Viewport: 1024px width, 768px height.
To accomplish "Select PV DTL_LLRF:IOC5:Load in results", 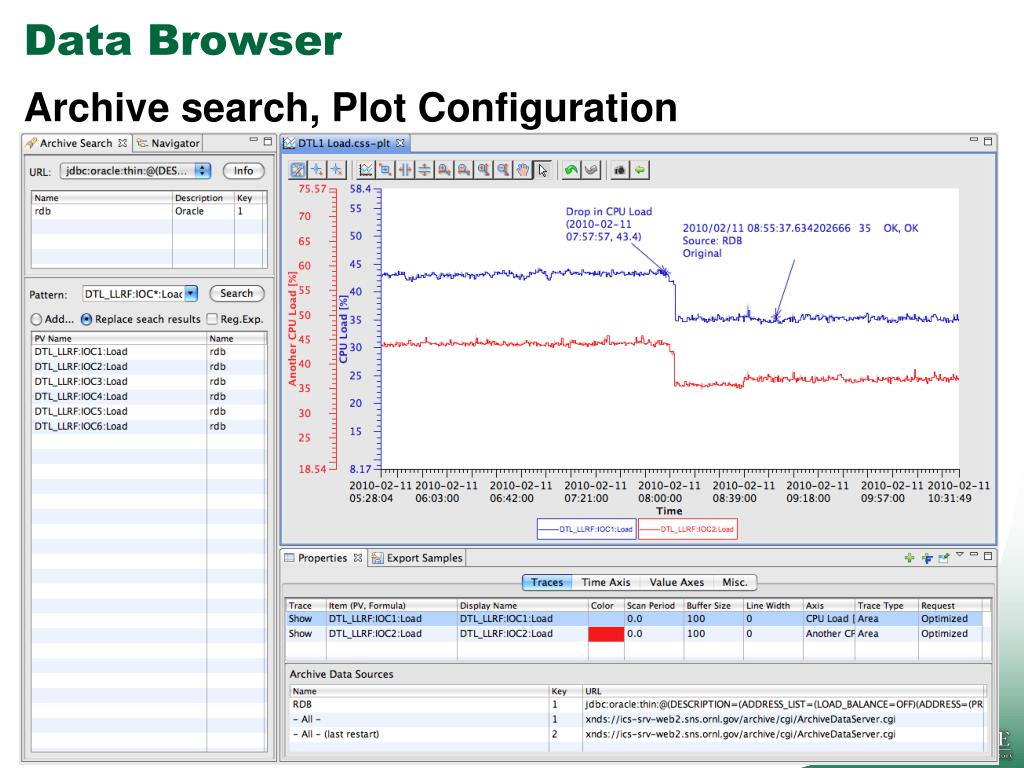I will click(x=149, y=411).
